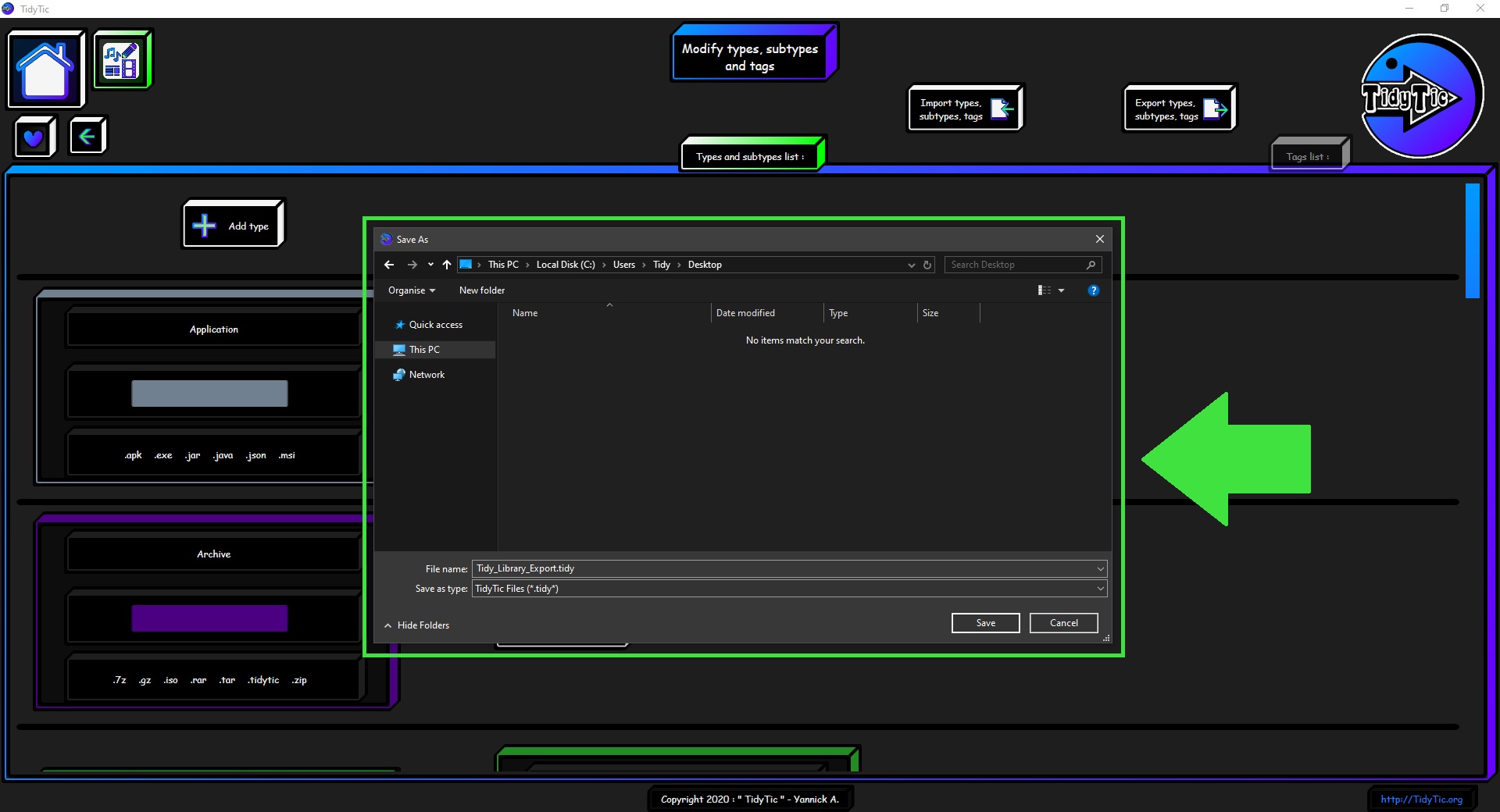Open recent locations dropdown arrow
This screenshot has width=1500, height=812.
430,265
